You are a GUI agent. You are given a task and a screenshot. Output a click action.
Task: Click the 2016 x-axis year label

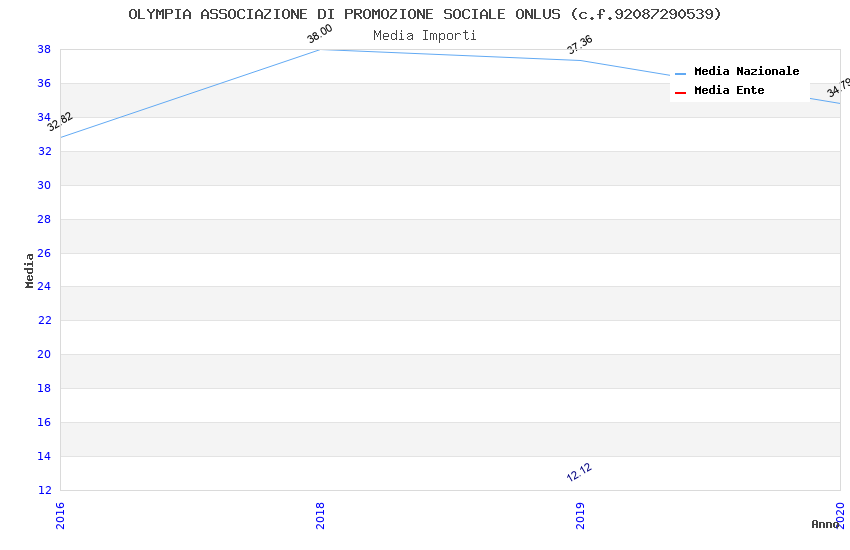pyautogui.click(x=60, y=515)
